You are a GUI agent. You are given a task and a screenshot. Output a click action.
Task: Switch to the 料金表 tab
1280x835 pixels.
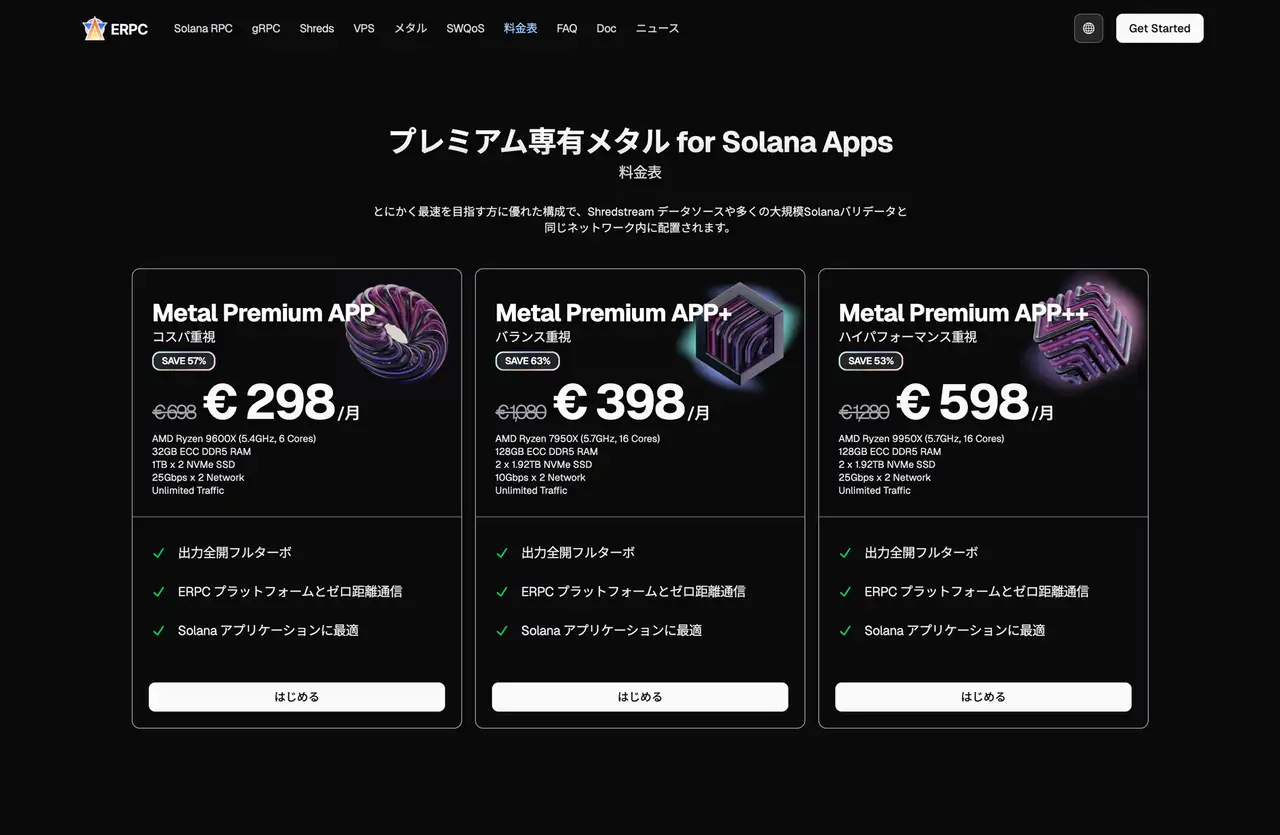point(520,28)
